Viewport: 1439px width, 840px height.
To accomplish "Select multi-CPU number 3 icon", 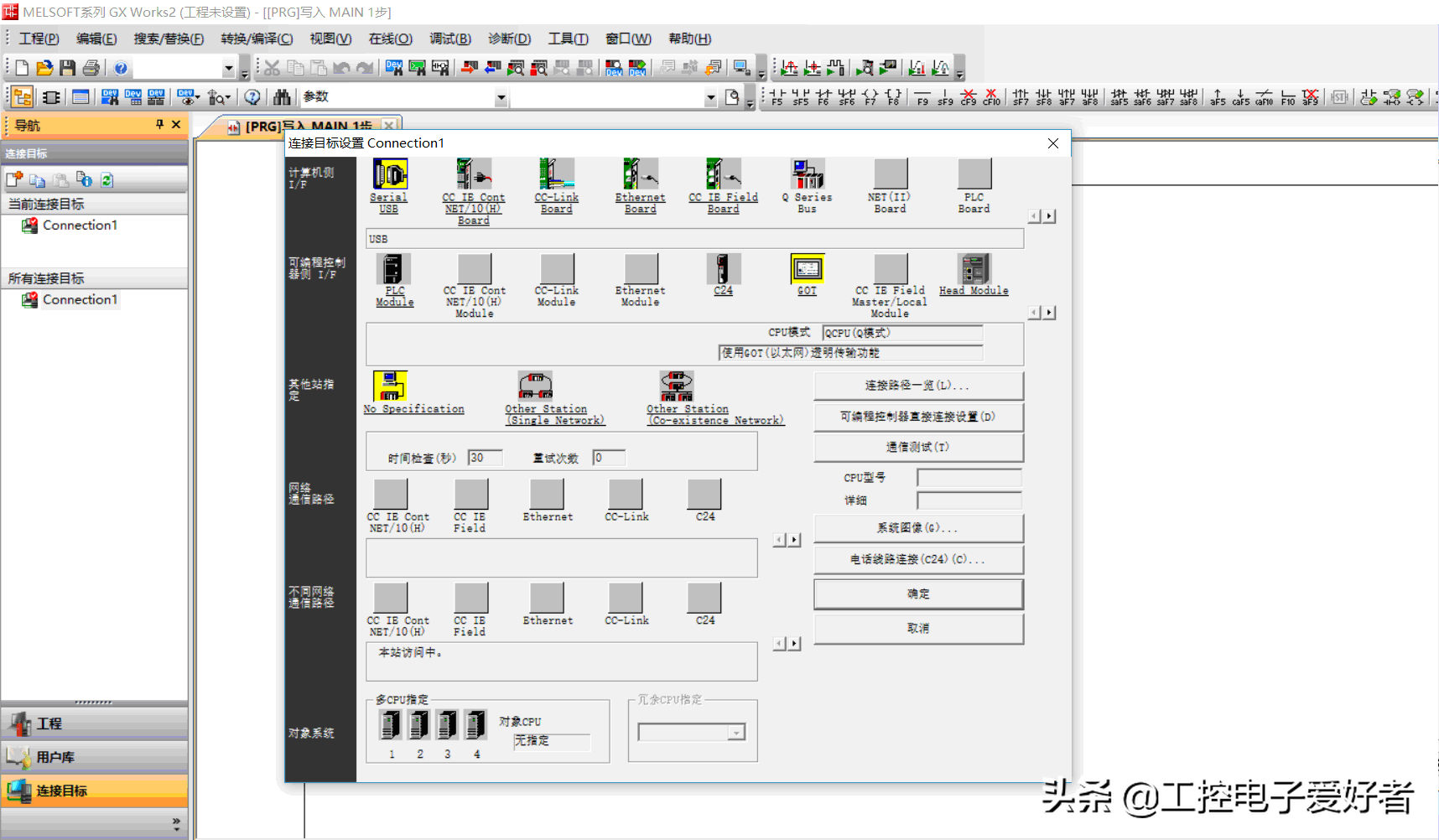I will click(x=448, y=725).
